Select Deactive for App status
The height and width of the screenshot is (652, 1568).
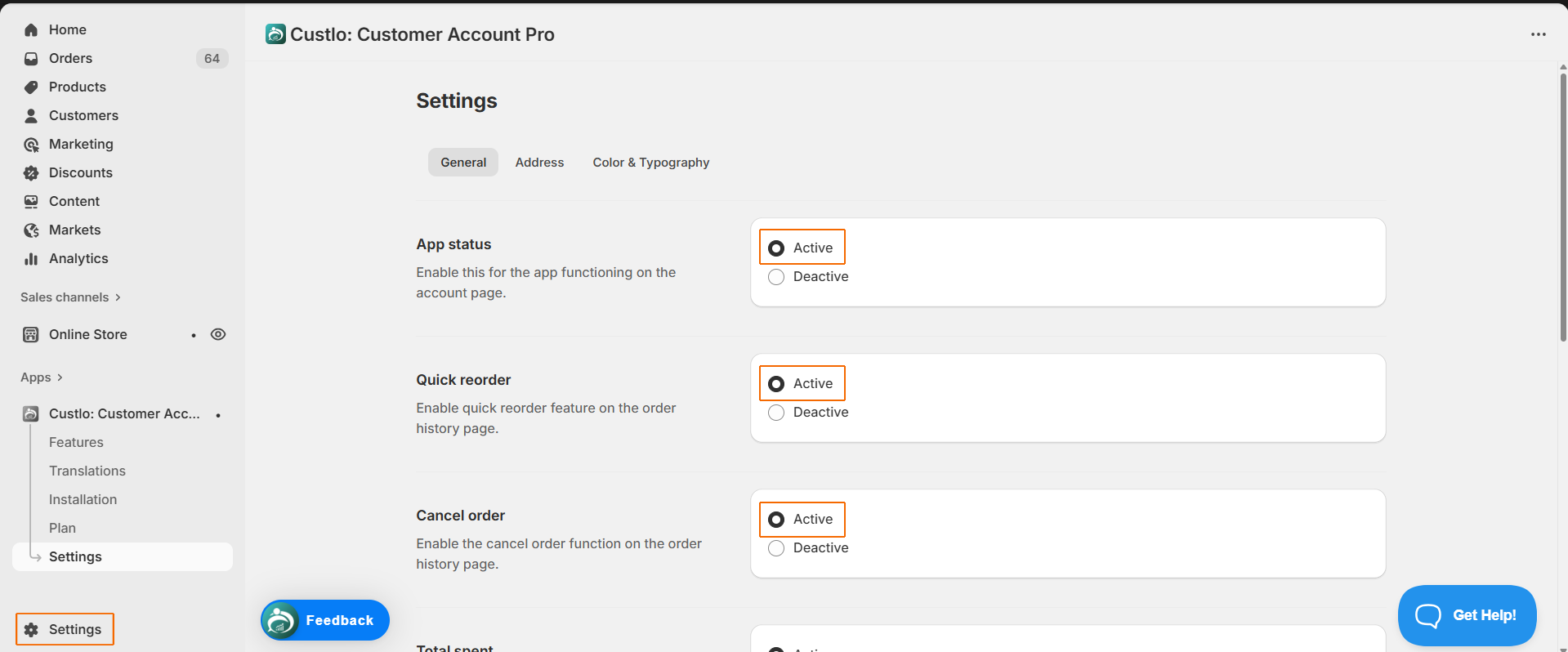(x=776, y=277)
